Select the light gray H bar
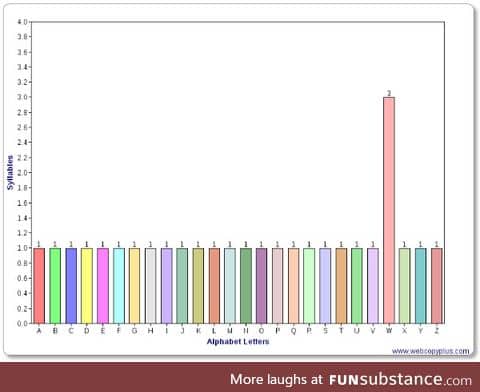 click(x=150, y=286)
